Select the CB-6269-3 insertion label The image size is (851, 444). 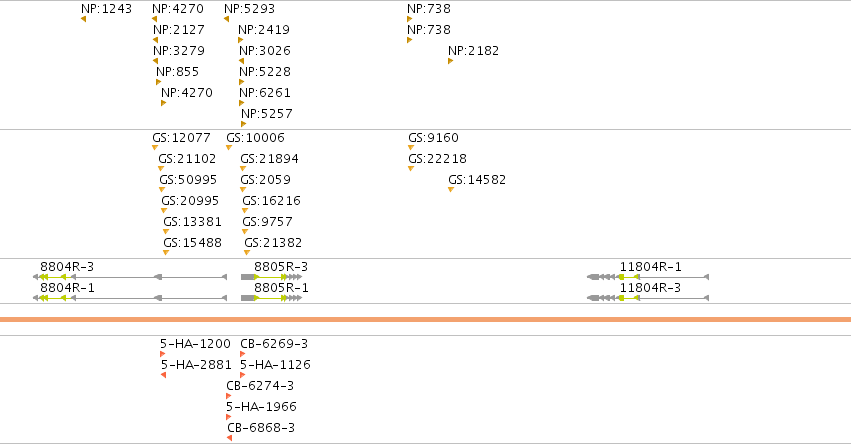coord(274,344)
